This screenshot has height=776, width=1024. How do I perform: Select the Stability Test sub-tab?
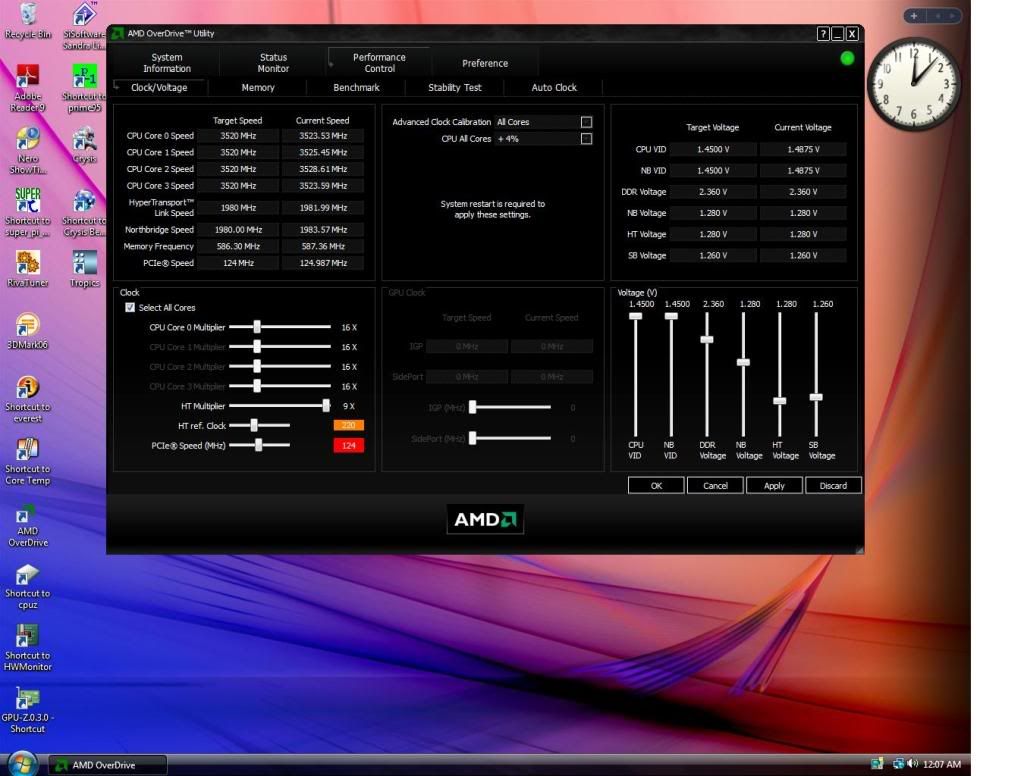[x=455, y=88]
